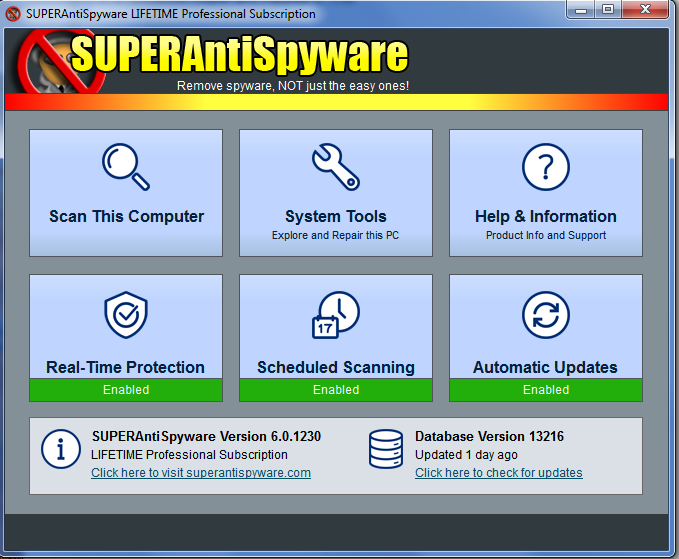Viewport: 679px width, 559px height.
Task: Click 'Product Info and Support' text
Action: click(x=546, y=235)
